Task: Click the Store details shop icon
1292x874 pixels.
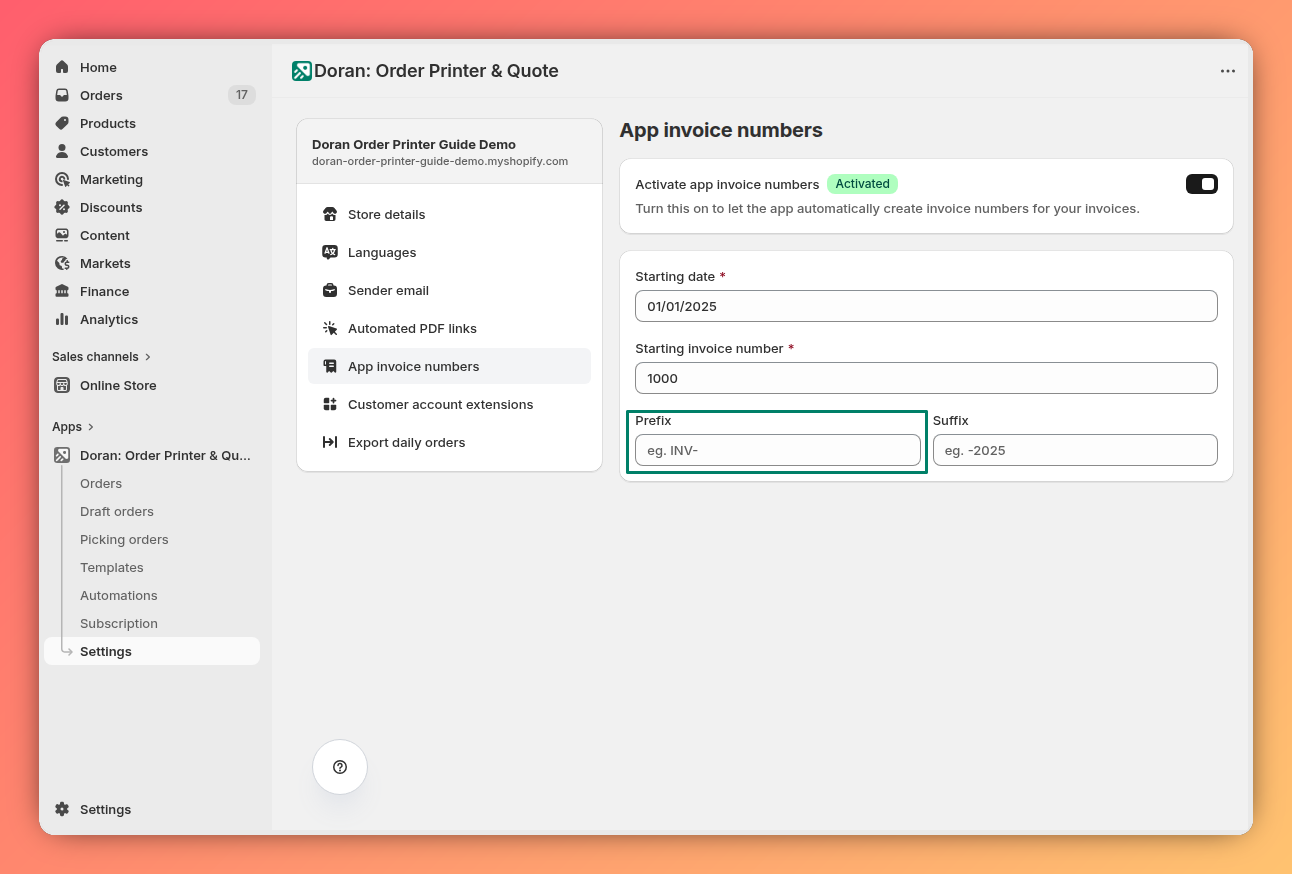Action: click(330, 214)
